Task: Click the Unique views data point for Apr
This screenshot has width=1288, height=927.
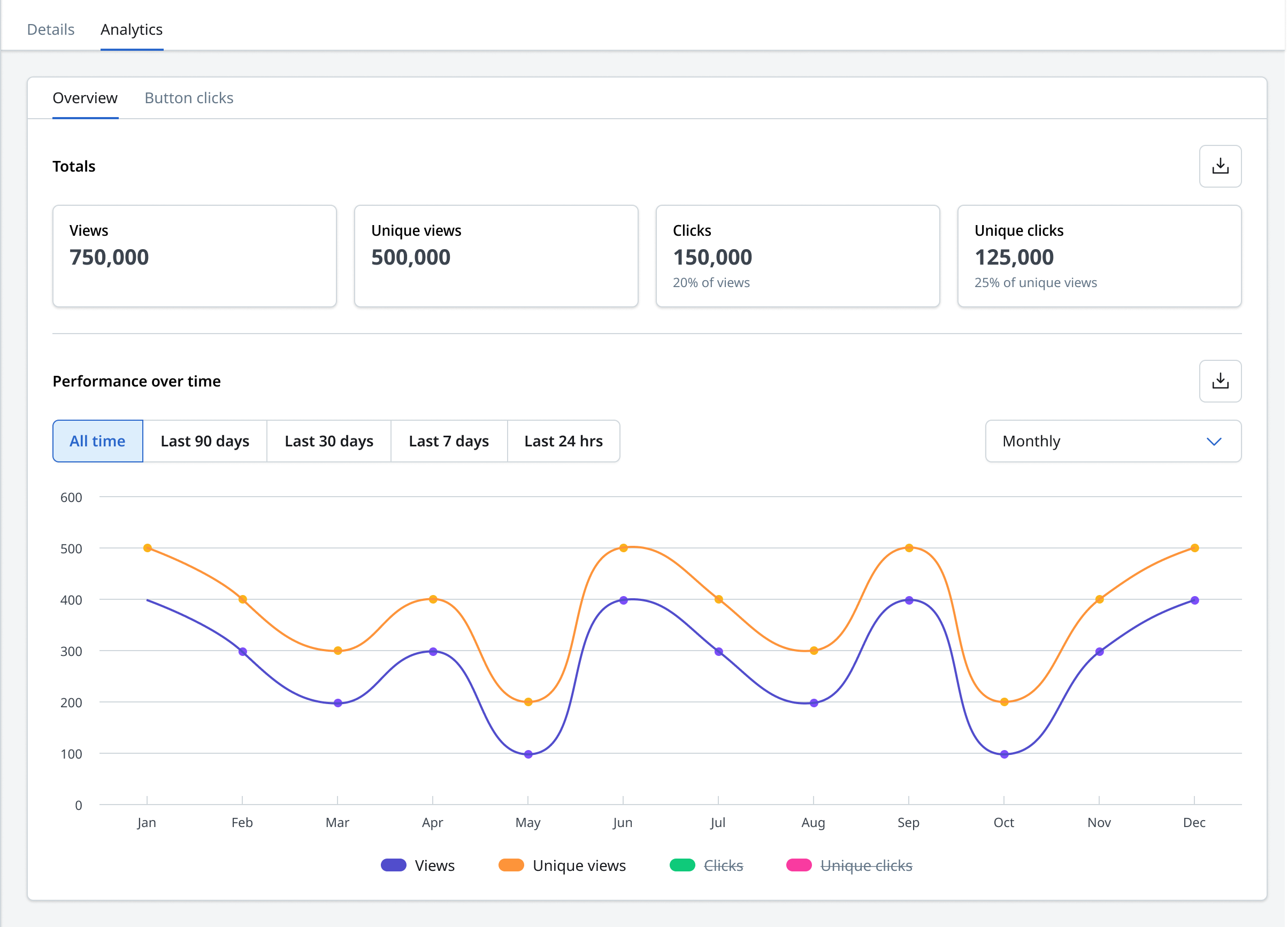Action: pos(433,599)
